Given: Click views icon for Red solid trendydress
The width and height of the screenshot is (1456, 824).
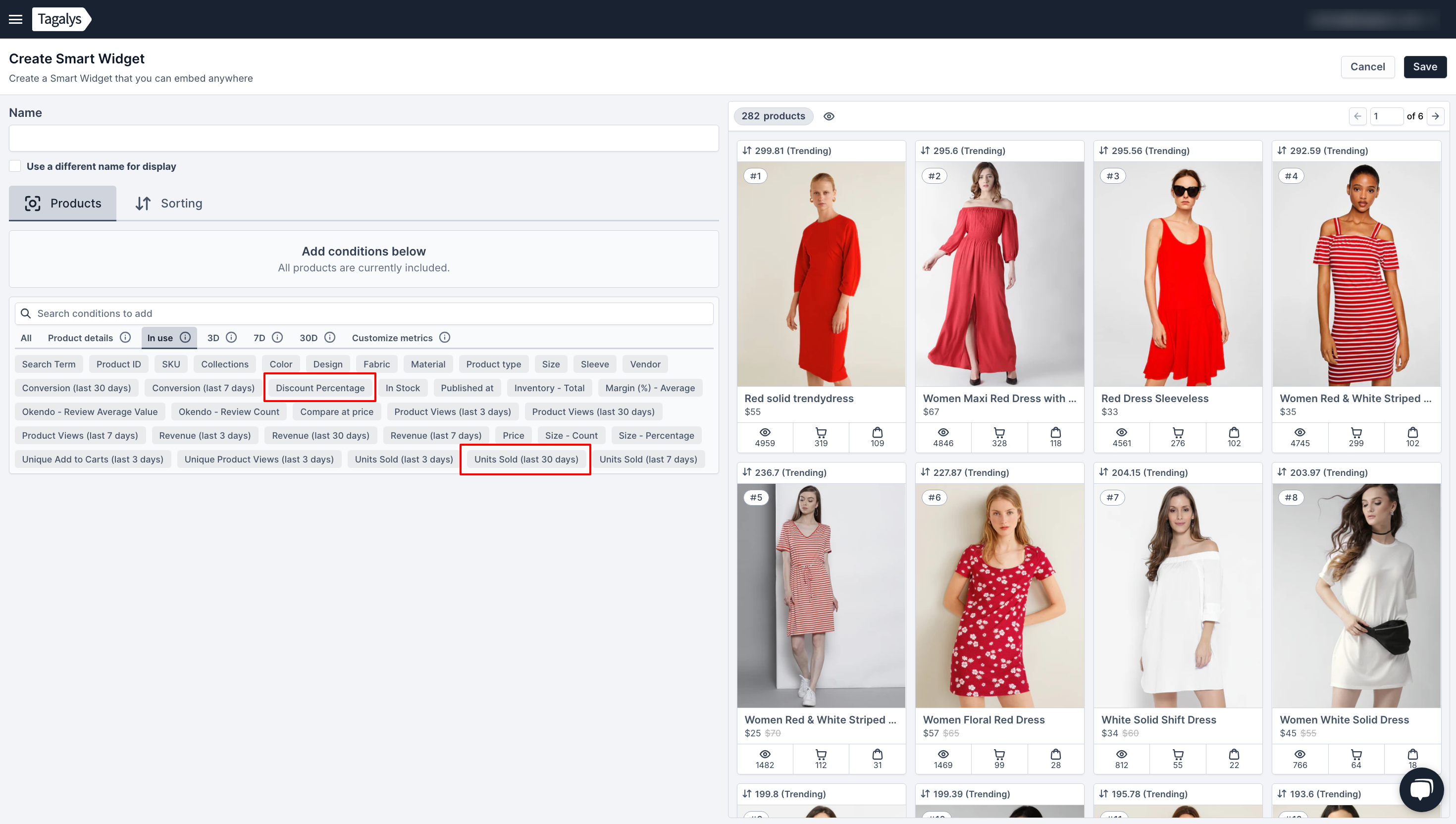Looking at the screenshot, I should (x=765, y=432).
